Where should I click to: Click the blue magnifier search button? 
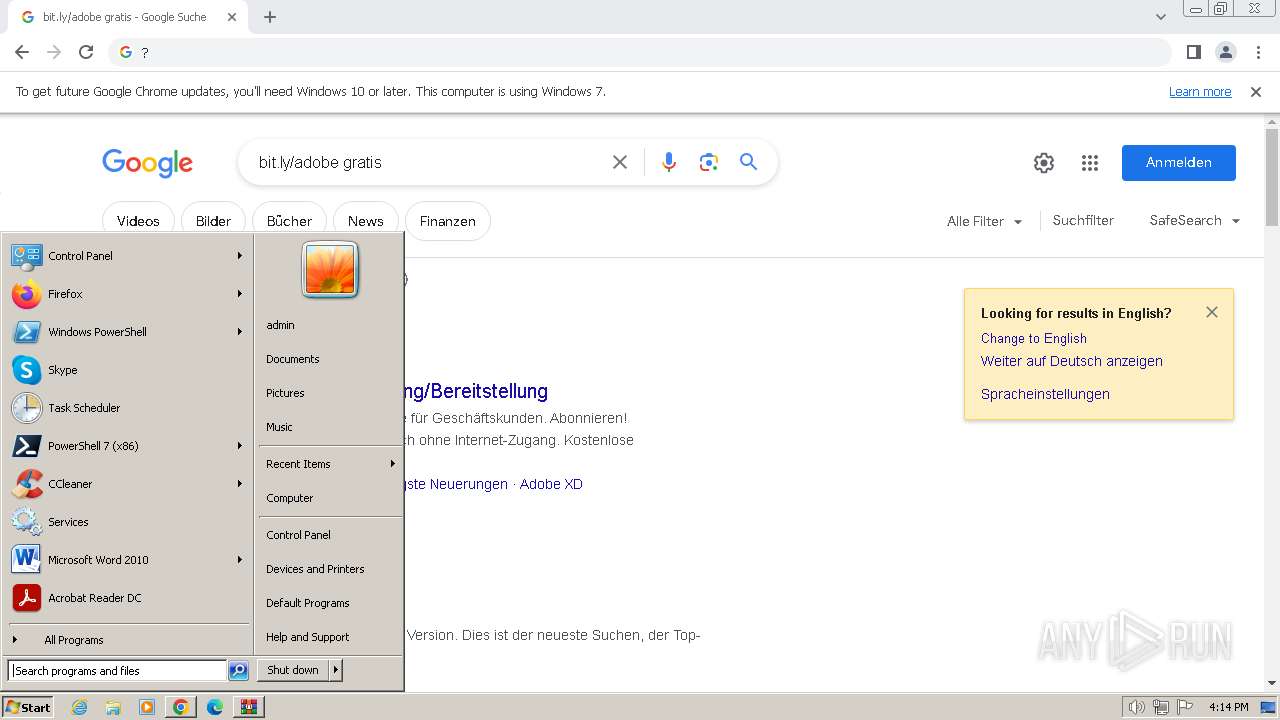point(748,162)
